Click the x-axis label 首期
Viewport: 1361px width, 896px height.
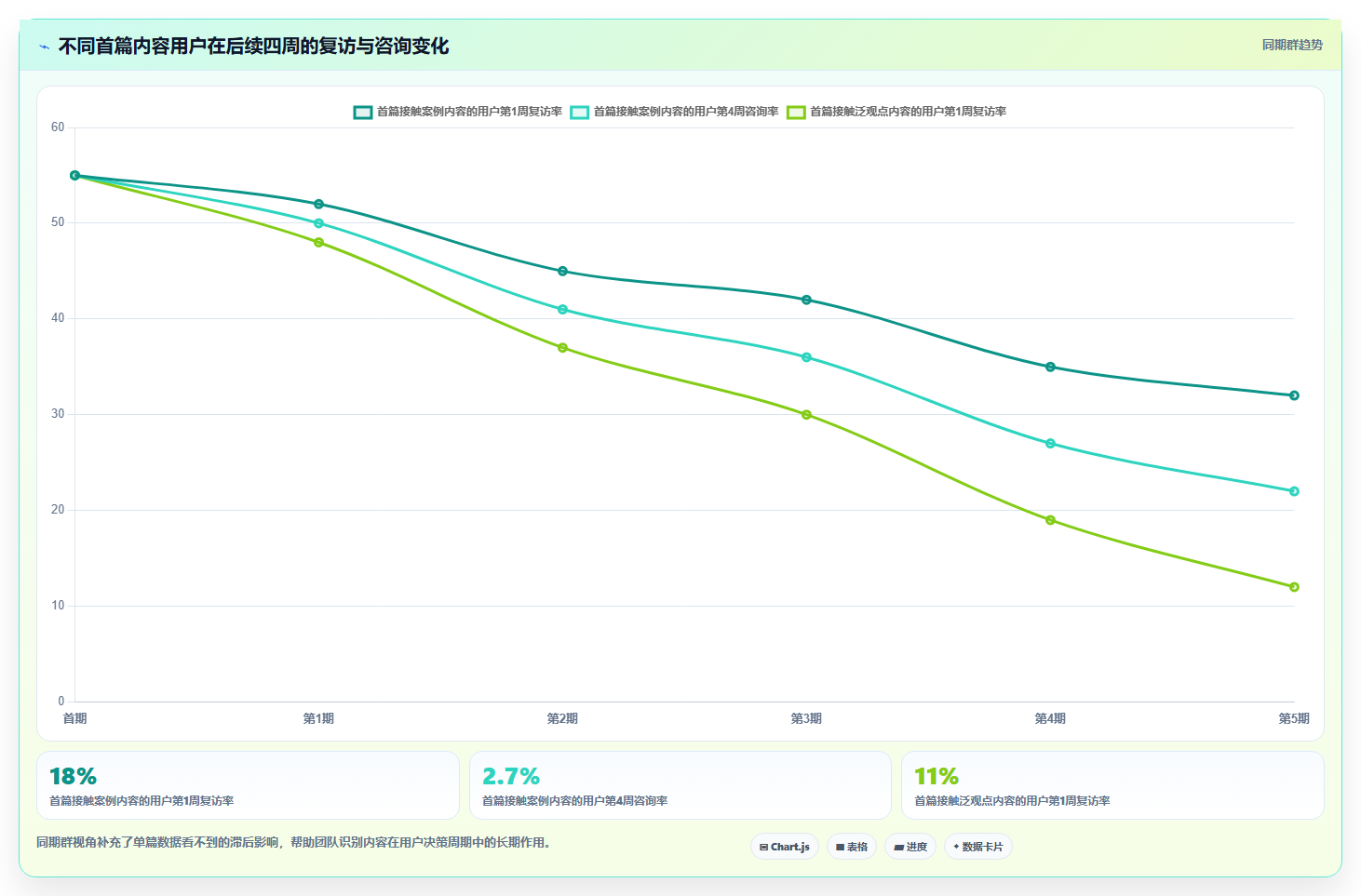pyautogui.click(x=74, y=718)
